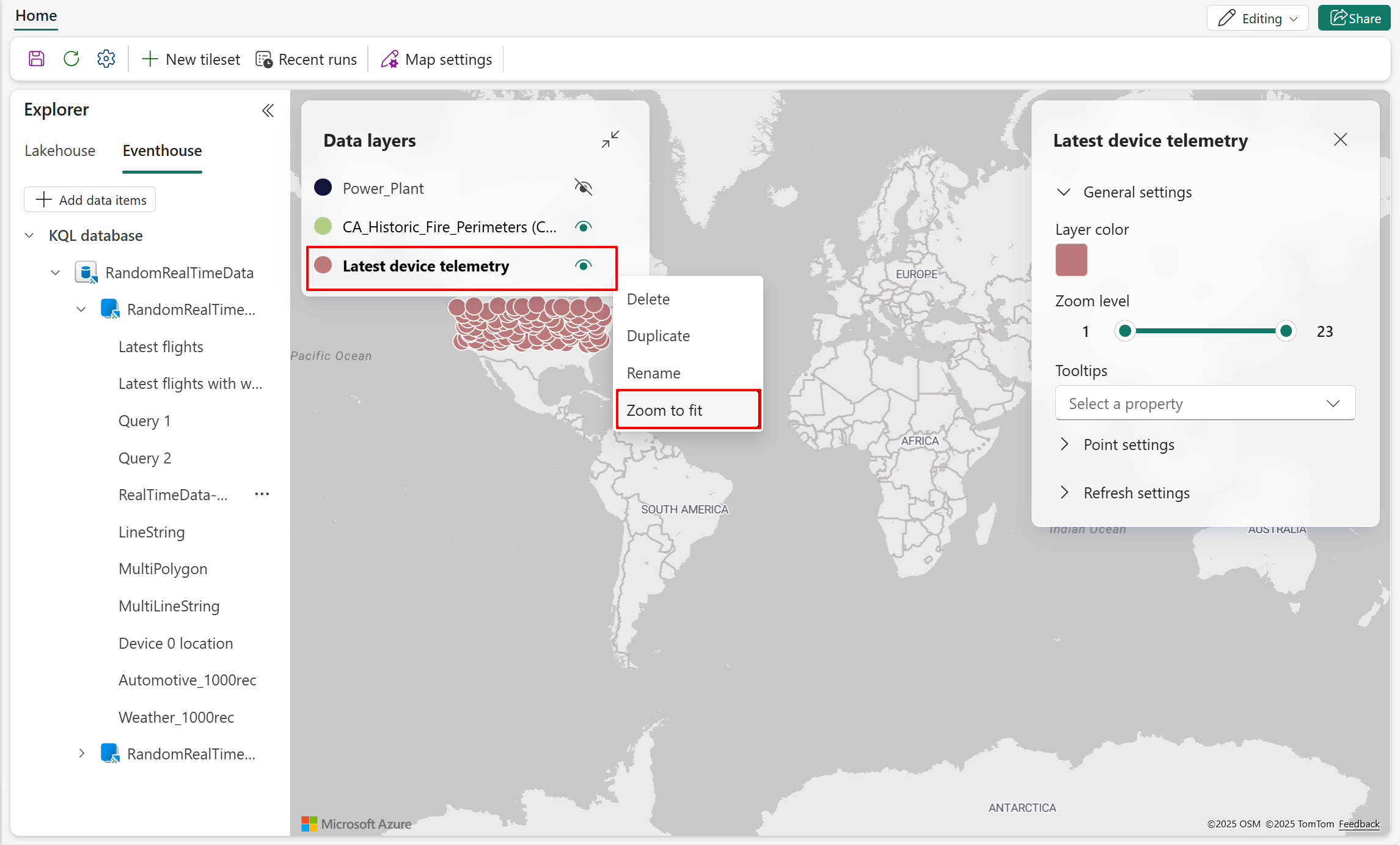Open Map settings
1400x845 pixels.
click(436, 59)
